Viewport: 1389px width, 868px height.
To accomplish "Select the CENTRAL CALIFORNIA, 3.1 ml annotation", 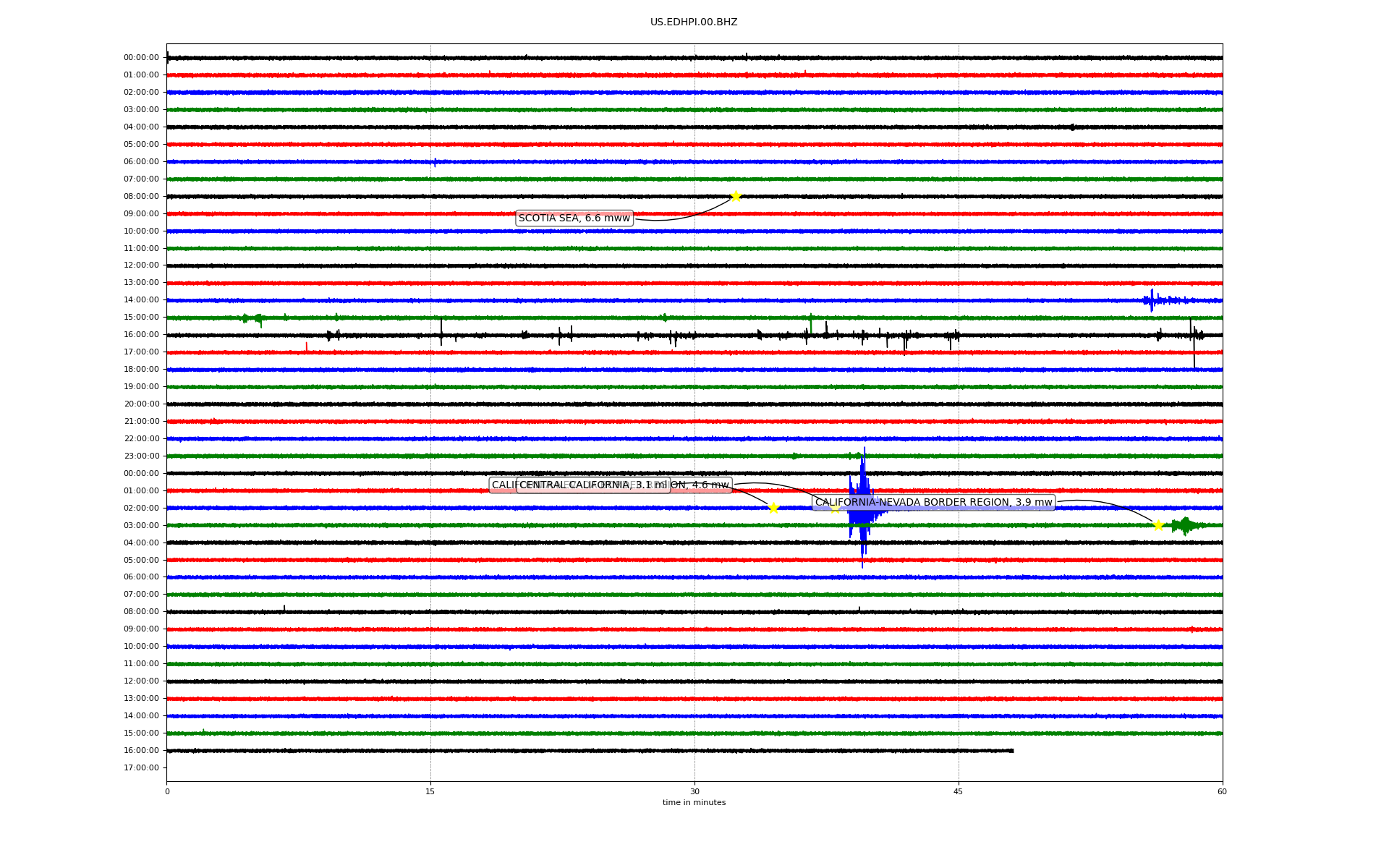I will pos(593,485).
